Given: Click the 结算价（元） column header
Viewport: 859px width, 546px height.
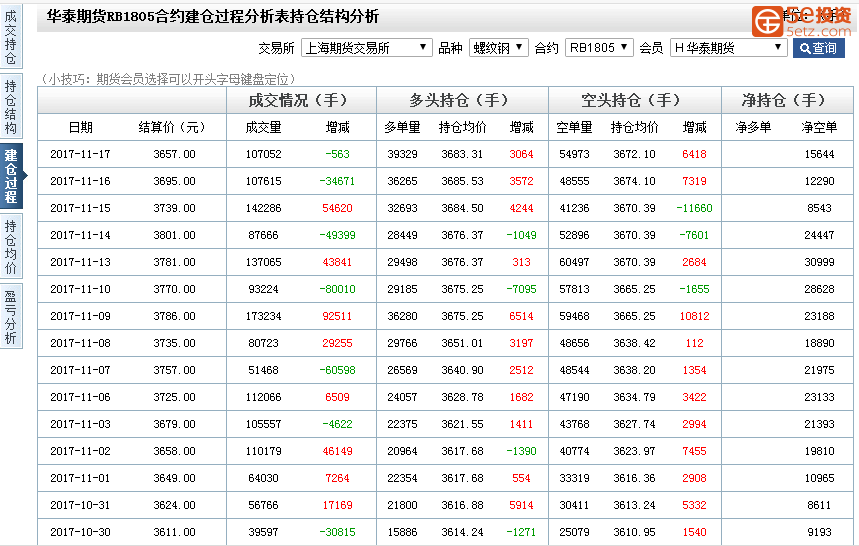Looking at the screenshot, I should (x=171, y=128).
